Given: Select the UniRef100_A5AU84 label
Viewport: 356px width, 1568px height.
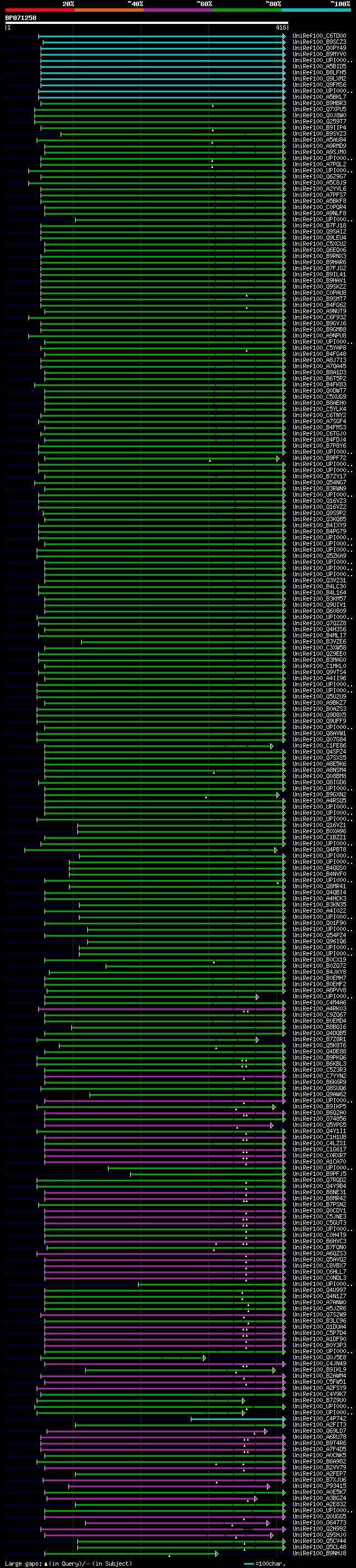Looking at the screenshot, I should tap(319, 140).
